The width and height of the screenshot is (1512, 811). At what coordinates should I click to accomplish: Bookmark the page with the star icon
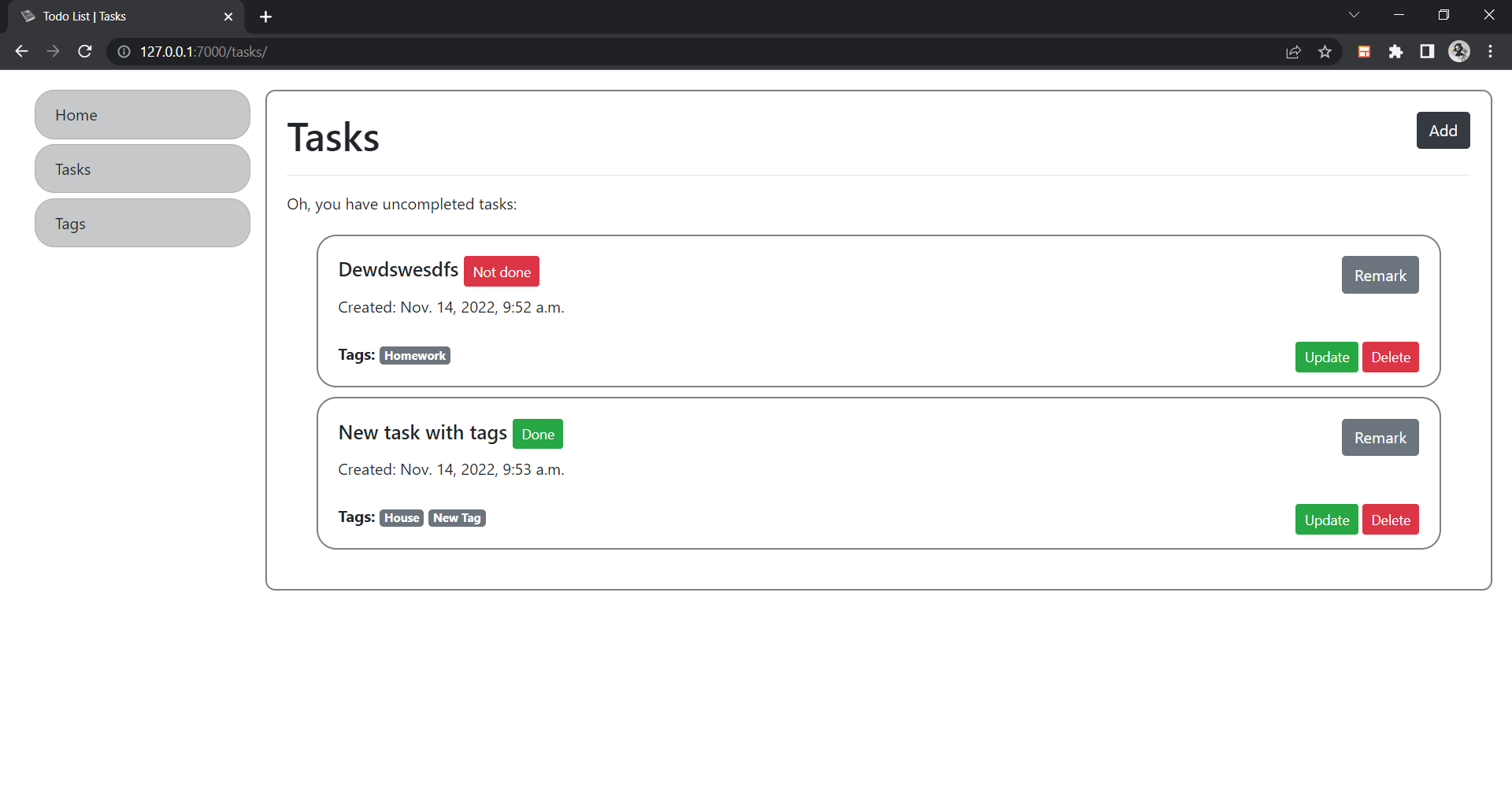tap(1325, 51)
